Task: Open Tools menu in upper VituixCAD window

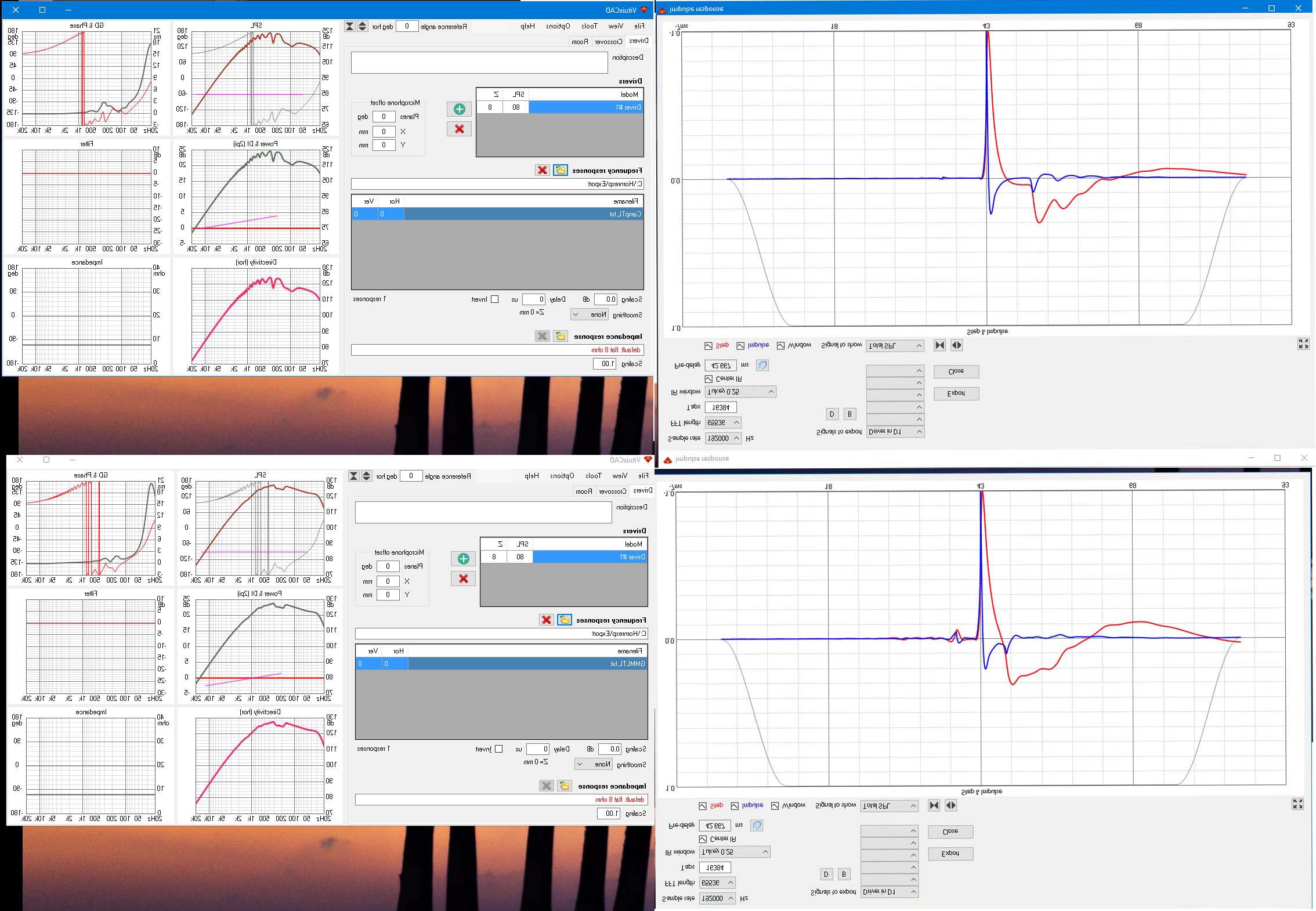Action: pyautogui.click(x=589, y=26)
